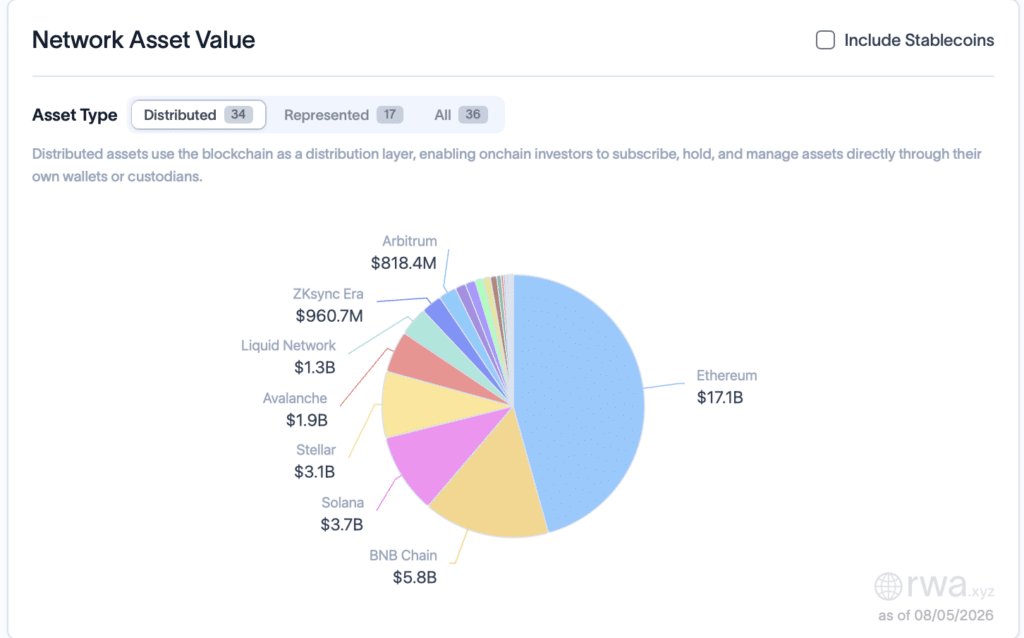Enable the Include Stablecoins checkbox
Viewport: 1024px width, 638px height.
click(x=825, y=40)
